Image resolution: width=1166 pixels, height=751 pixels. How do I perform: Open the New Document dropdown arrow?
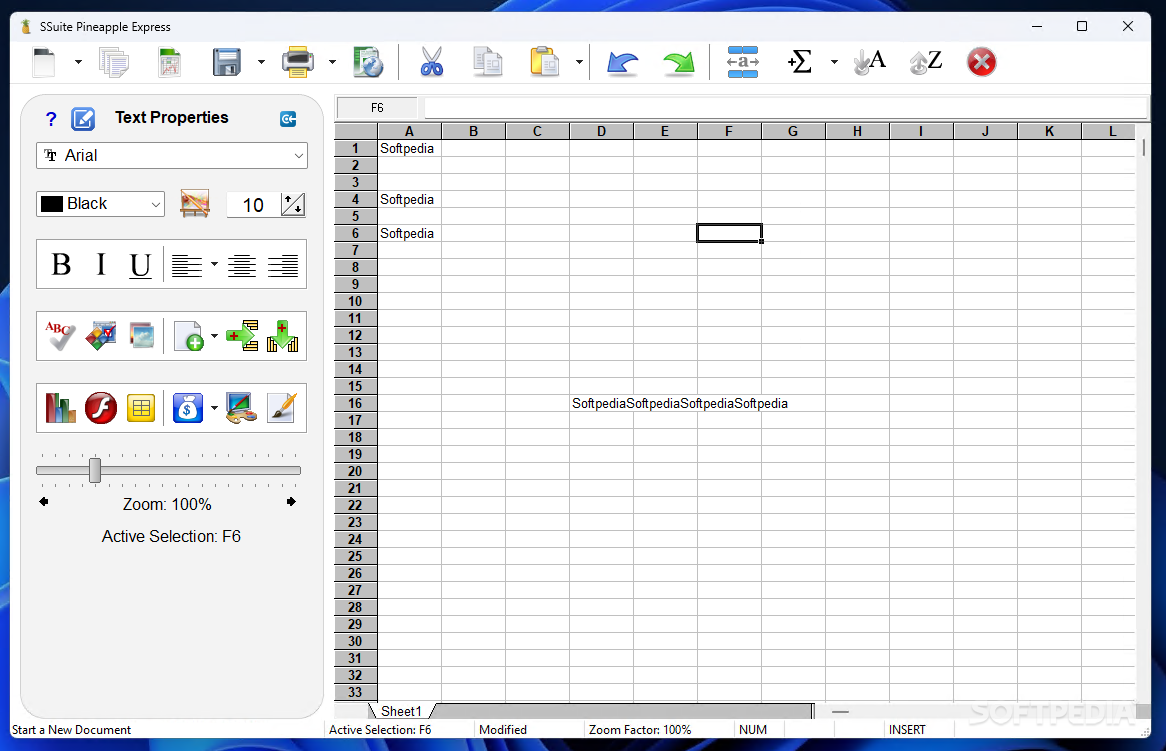pyautogui.click(x=78, y=62)
